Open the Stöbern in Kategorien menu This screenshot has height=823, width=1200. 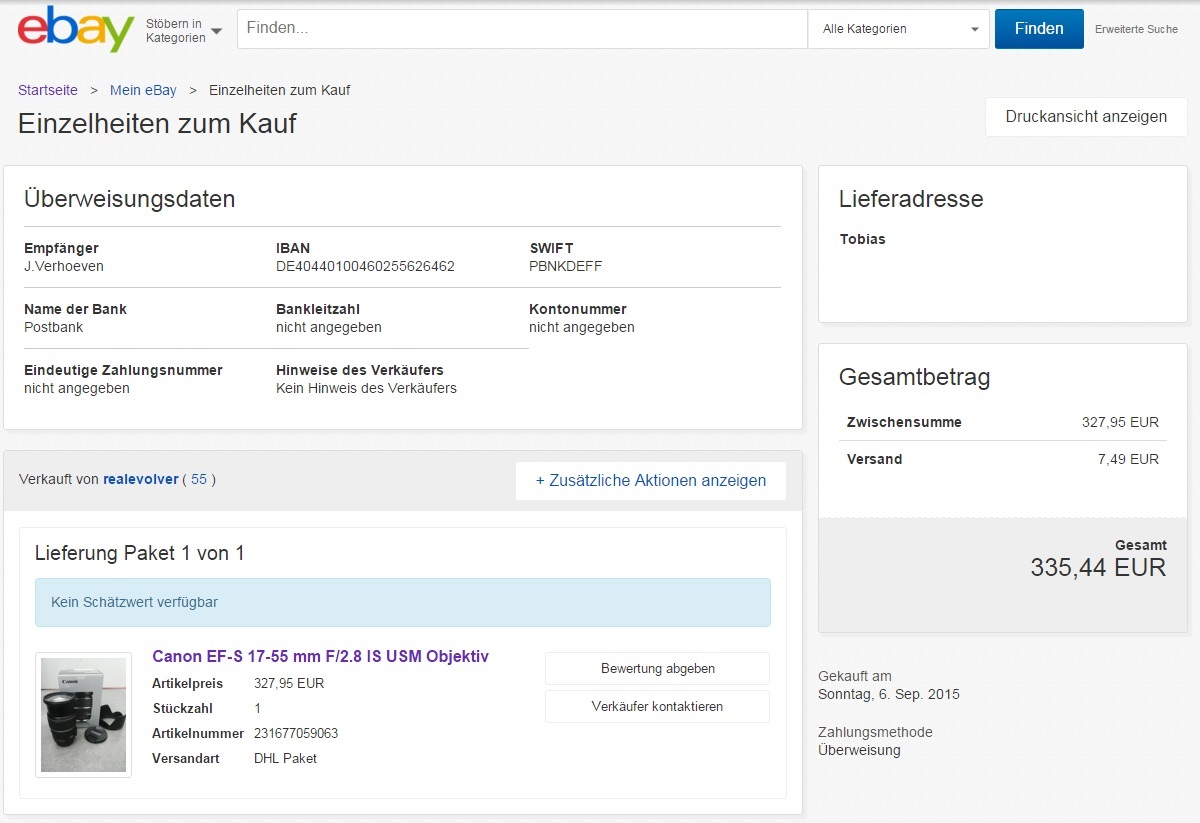click(x=184, y=30)
